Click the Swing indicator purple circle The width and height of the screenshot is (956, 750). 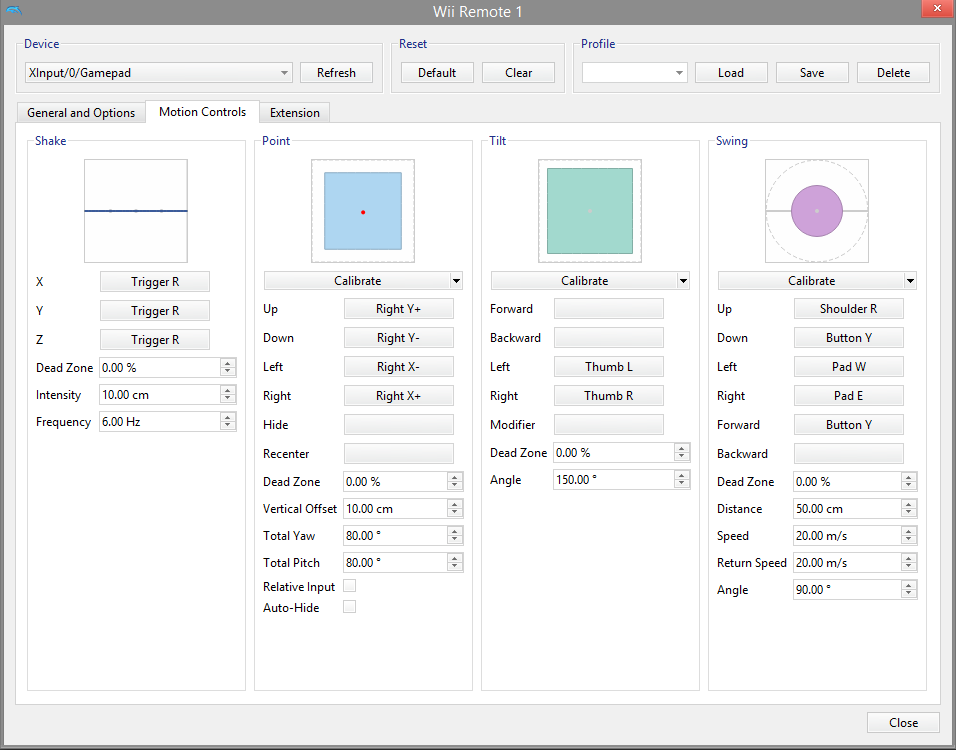tap(816, 211)
